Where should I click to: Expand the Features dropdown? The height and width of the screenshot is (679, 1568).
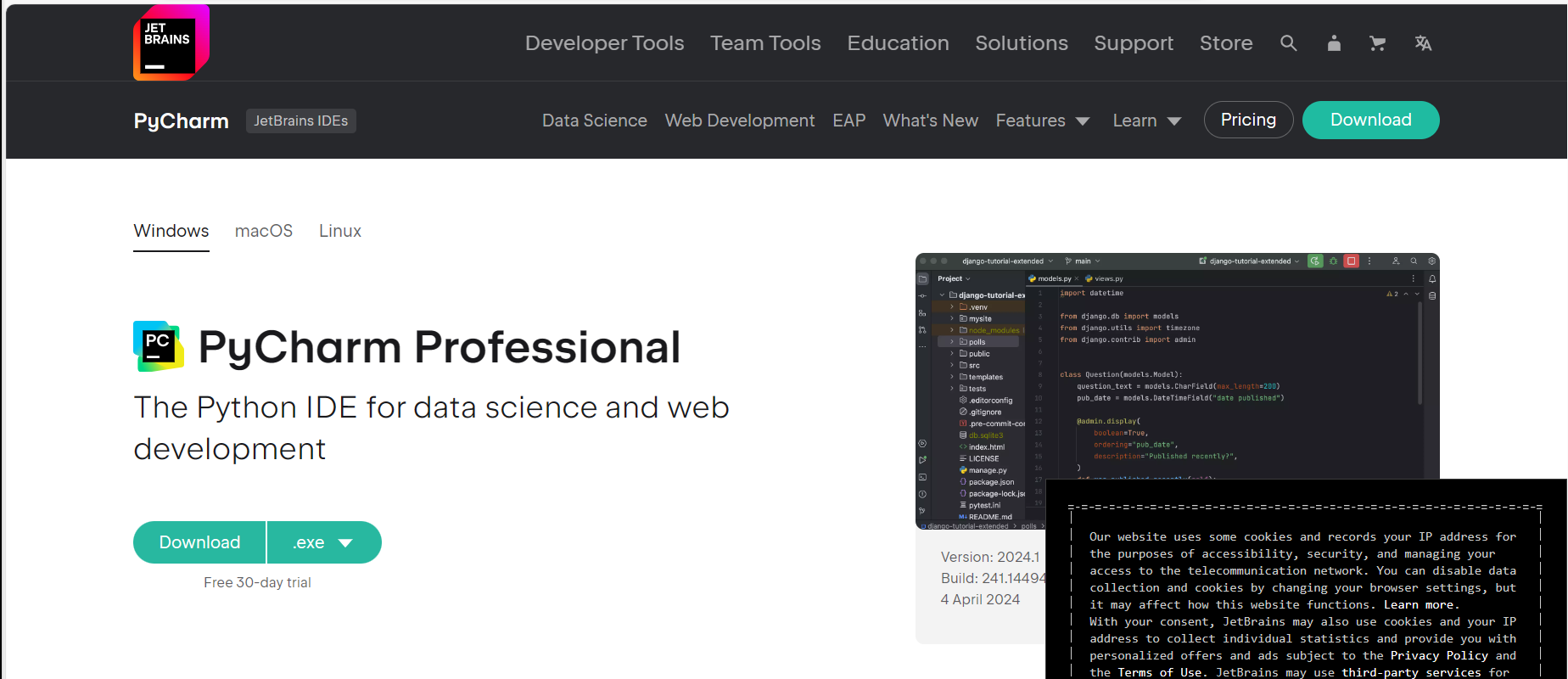pos(1043,121)
